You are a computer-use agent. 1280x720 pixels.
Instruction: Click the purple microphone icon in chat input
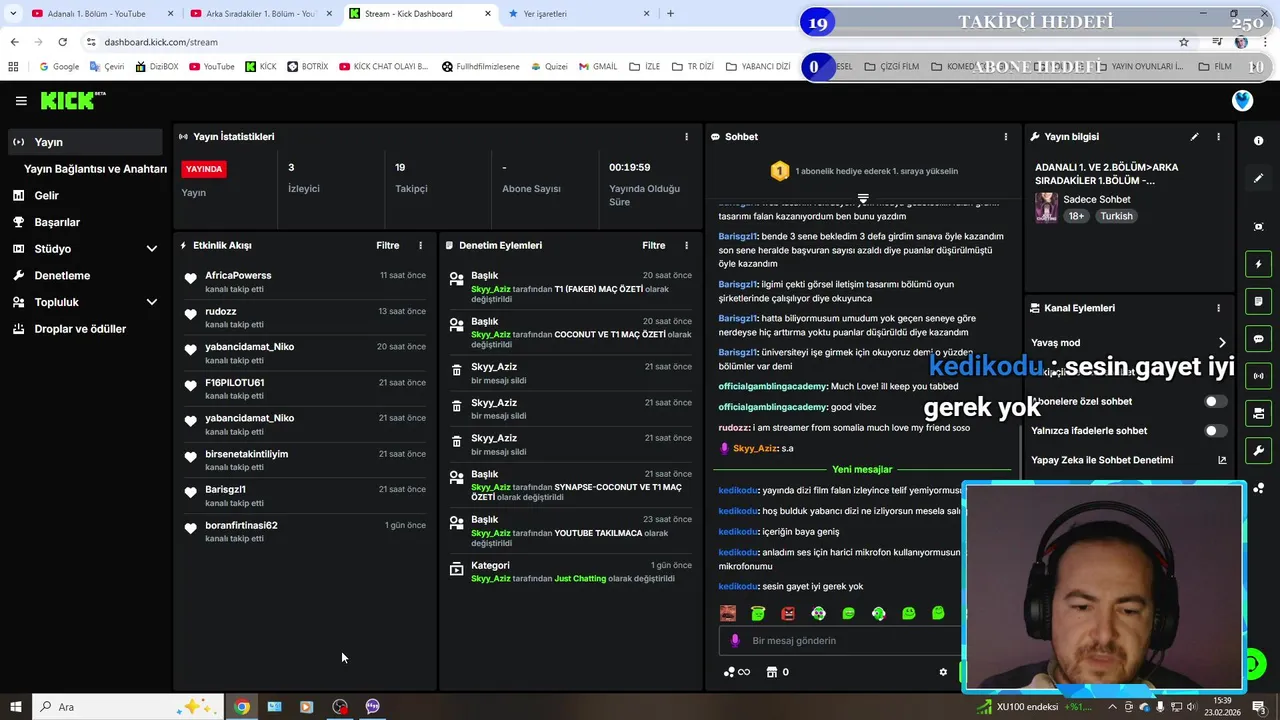[x=735, y=641]
